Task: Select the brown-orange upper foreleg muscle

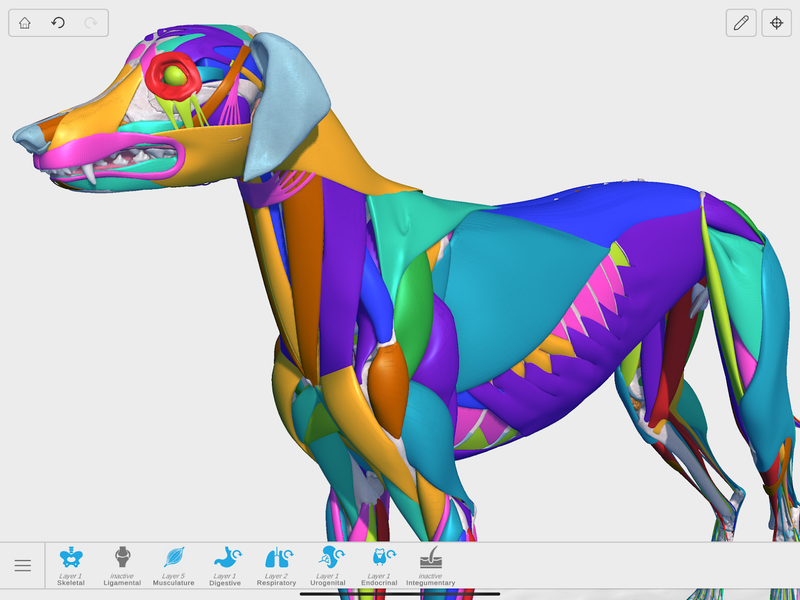Action: (x=388, y=385)
